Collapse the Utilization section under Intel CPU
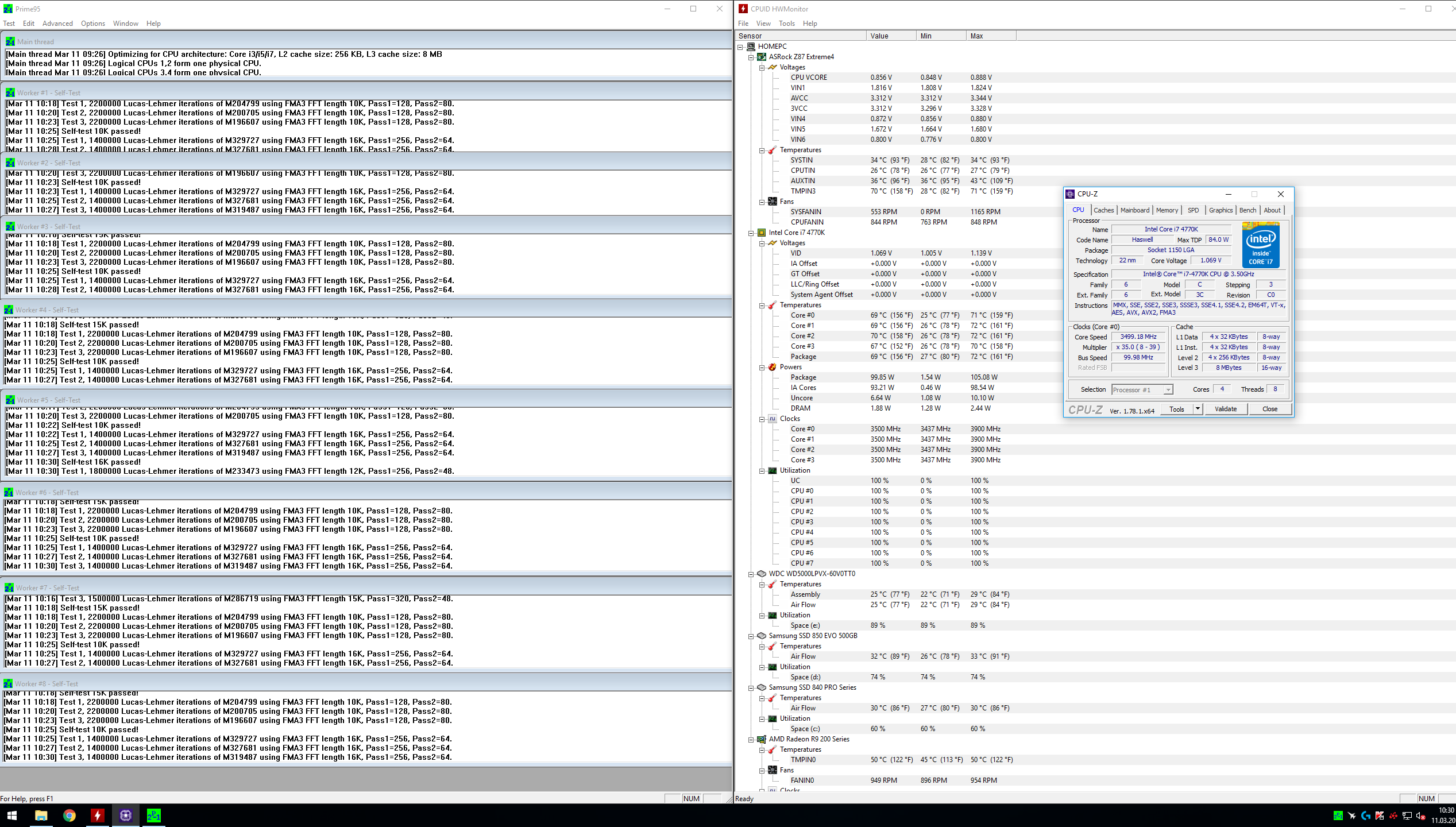Image resolution: width=1456 pixels, height=827 pixels. coord(762,470)
